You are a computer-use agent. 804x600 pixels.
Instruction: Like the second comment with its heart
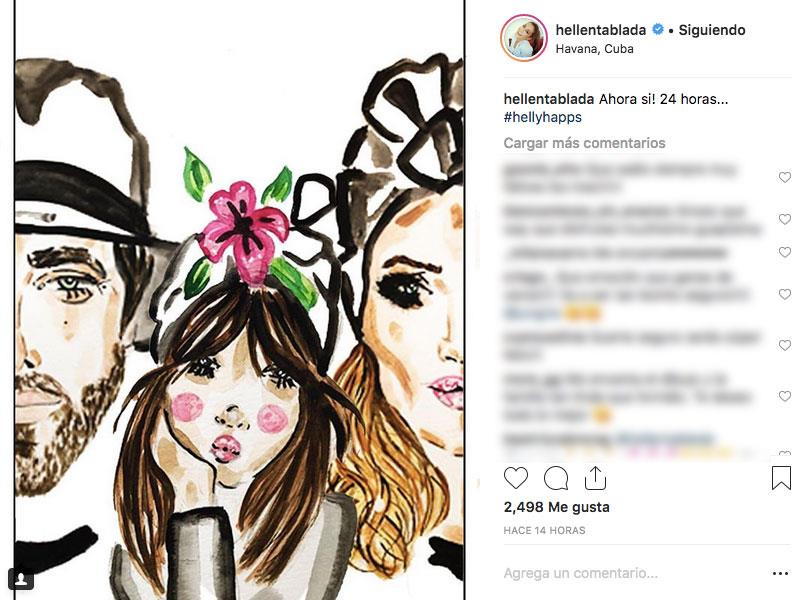click(x=785, y=218)
